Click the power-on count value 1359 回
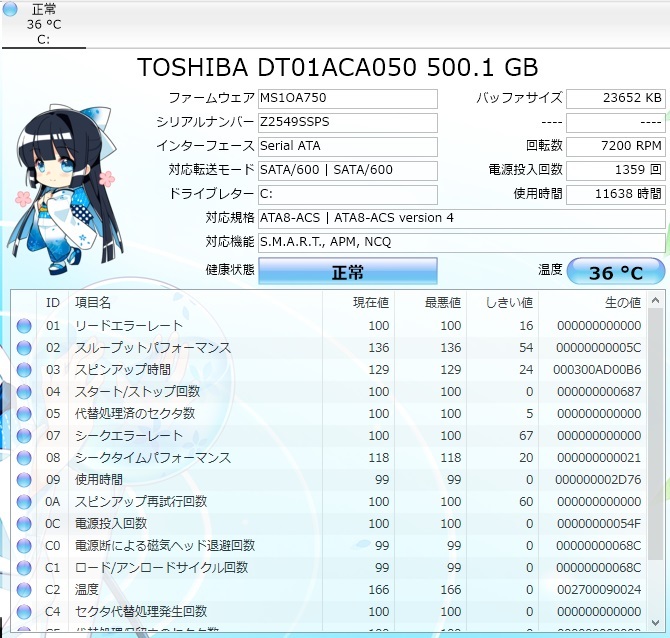This screenshot has height=638, width=670. tap(616, 170)
